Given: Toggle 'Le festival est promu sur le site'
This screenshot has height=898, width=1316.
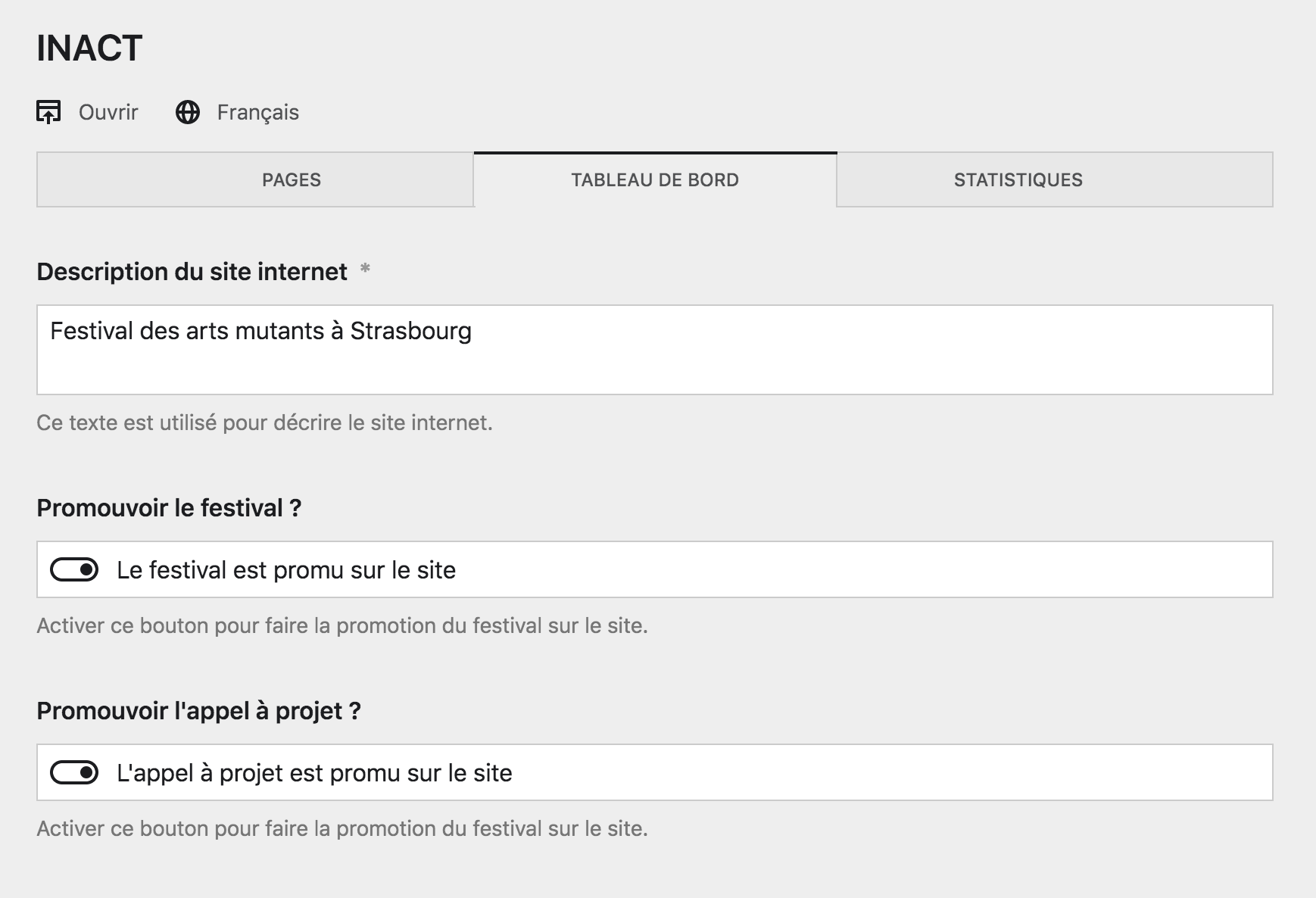Looking at the screenshot, I should click(74, 569).
